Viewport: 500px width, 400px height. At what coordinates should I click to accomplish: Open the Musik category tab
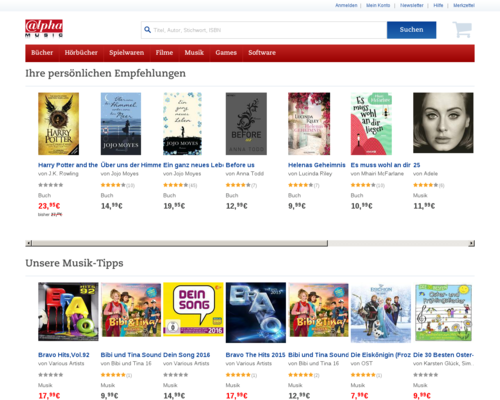click(194, 53)
